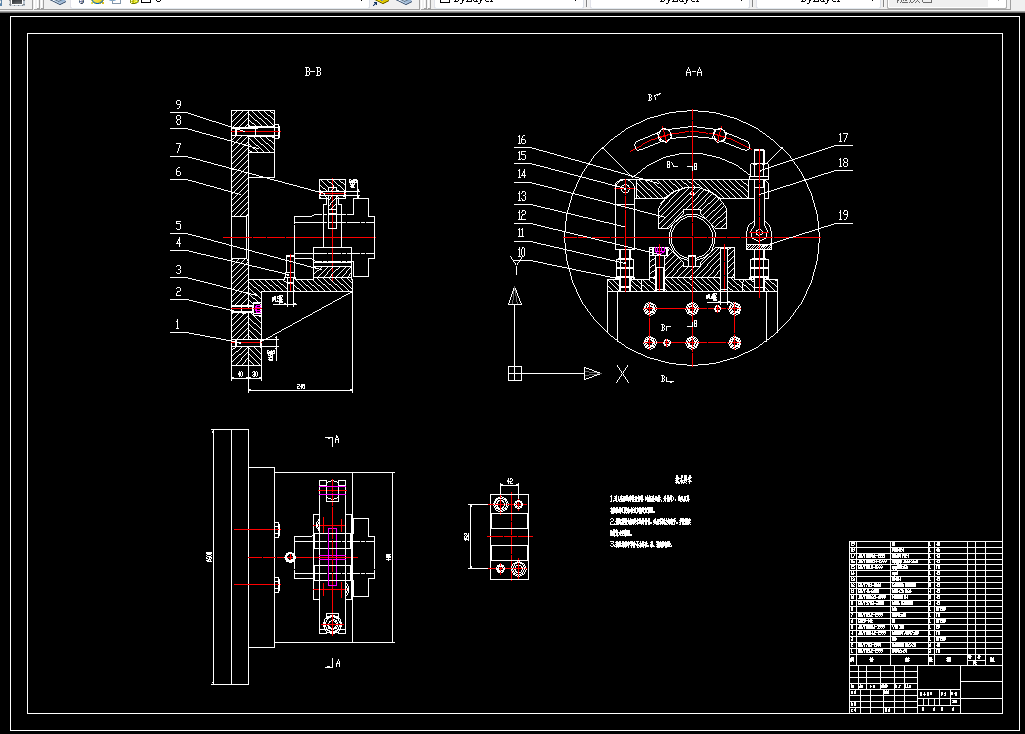This screenshot has height=734, width=1025.
Task: Click the UCS Y axis label
Action: pyautogui.click(x=516, y=265)
